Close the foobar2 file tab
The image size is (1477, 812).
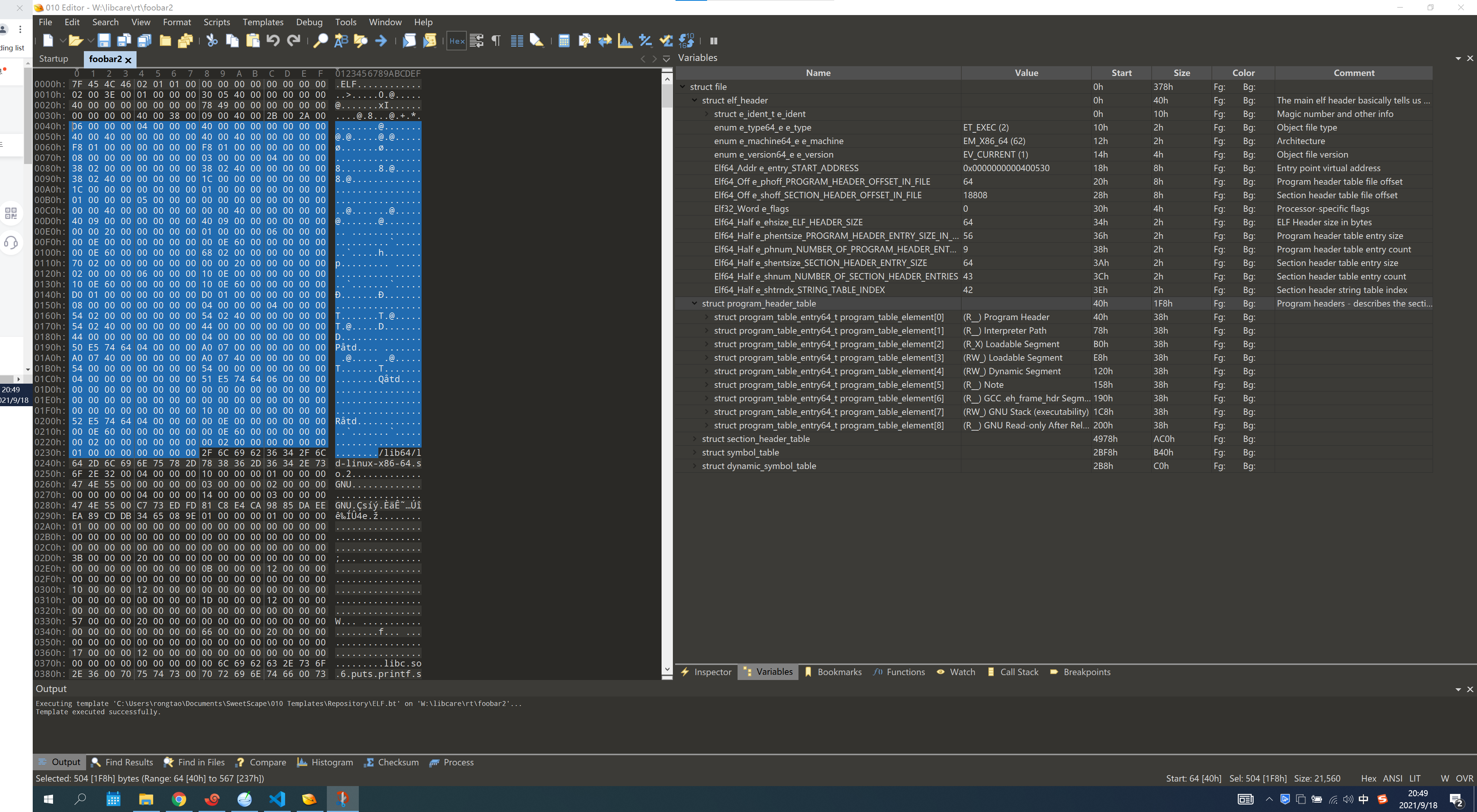[x=128, y=60]
